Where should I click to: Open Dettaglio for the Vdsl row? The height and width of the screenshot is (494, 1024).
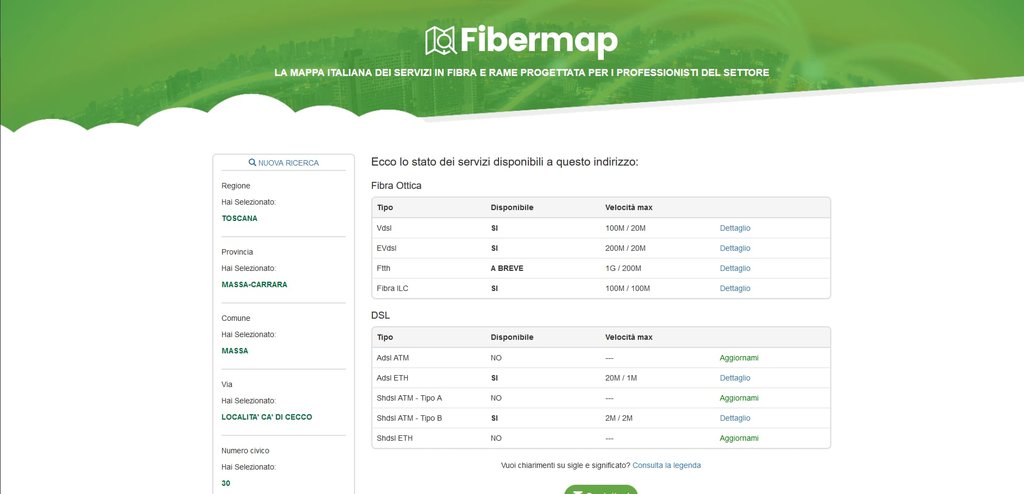click(735, 228)
